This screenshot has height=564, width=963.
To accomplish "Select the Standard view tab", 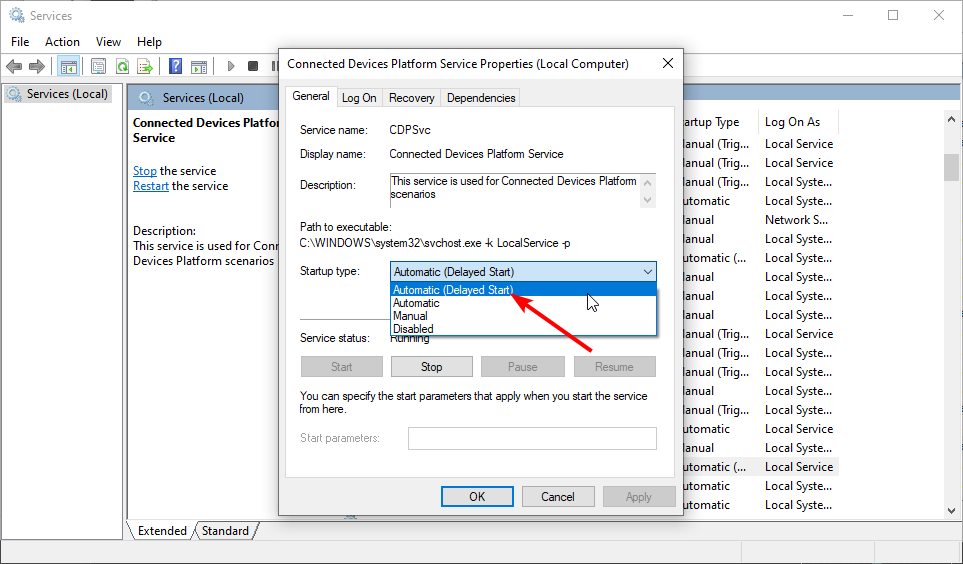I will coord(225,531).
